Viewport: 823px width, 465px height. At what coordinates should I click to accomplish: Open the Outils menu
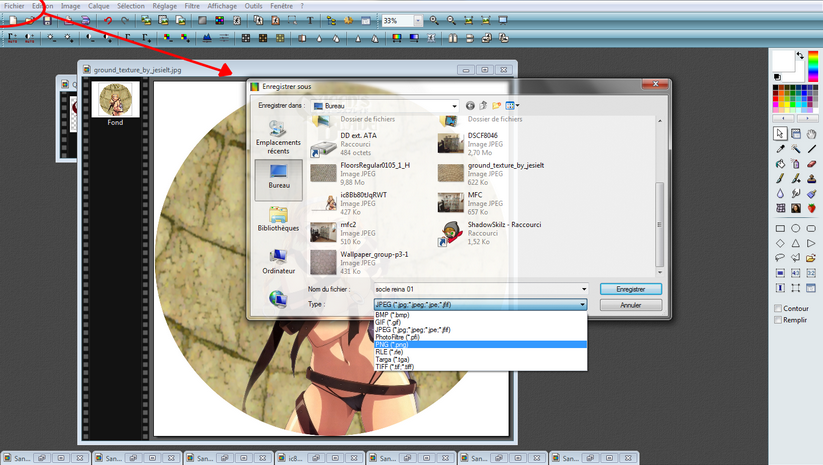pyautogui.click(x=254, y=6)
